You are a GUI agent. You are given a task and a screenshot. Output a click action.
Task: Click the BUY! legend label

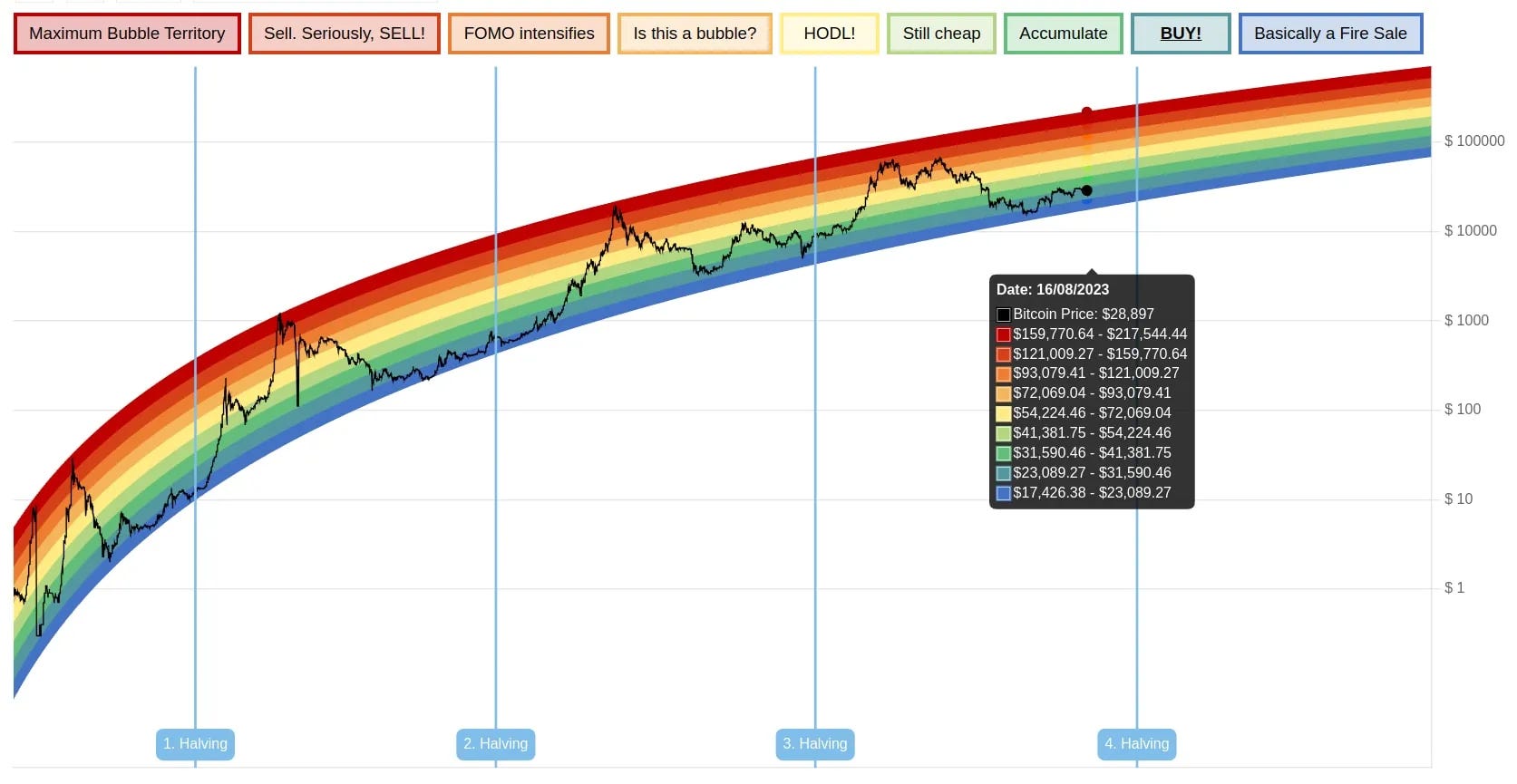(1181, 34)
